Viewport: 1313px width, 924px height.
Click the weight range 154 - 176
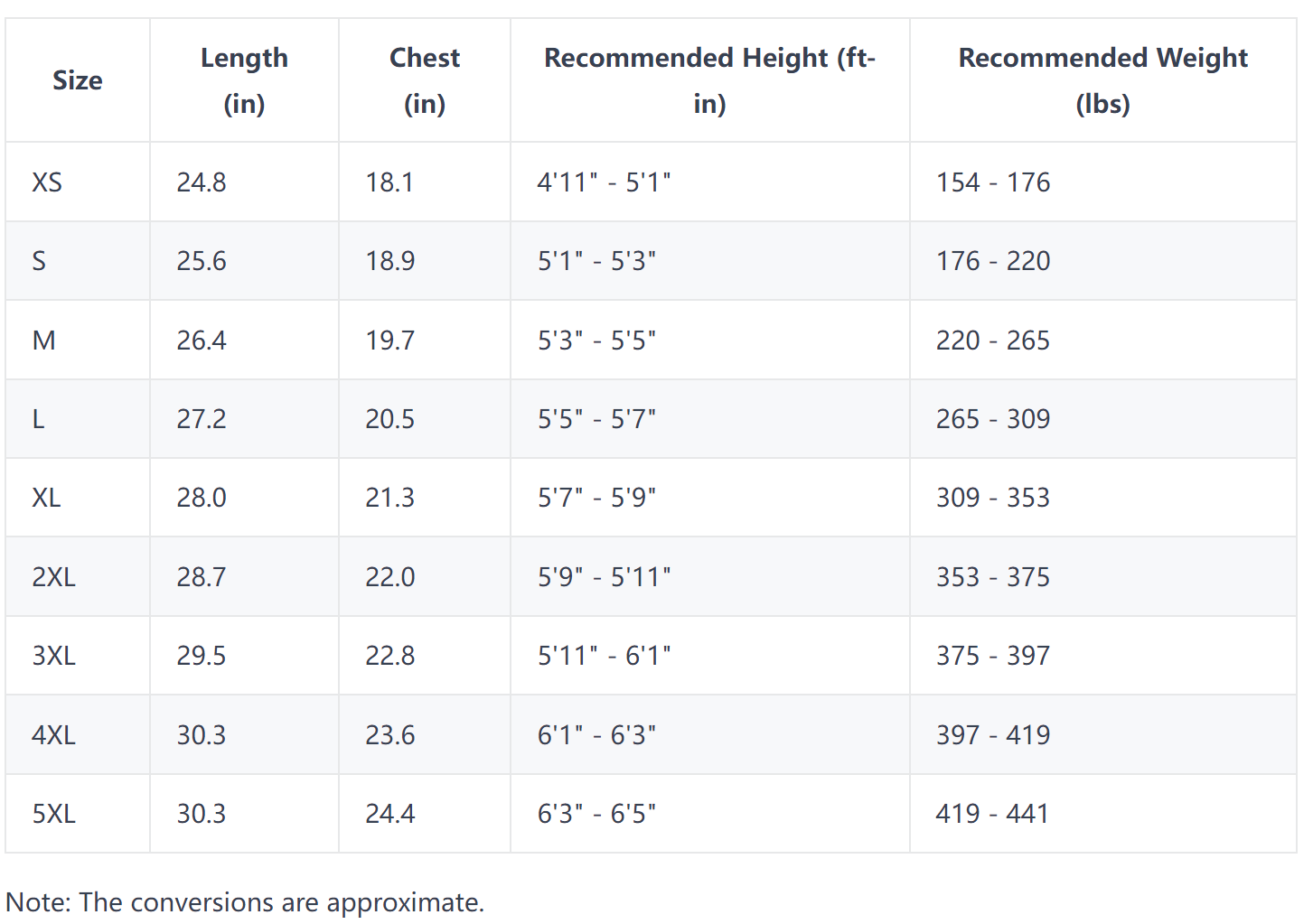click(x=993, y=182)
